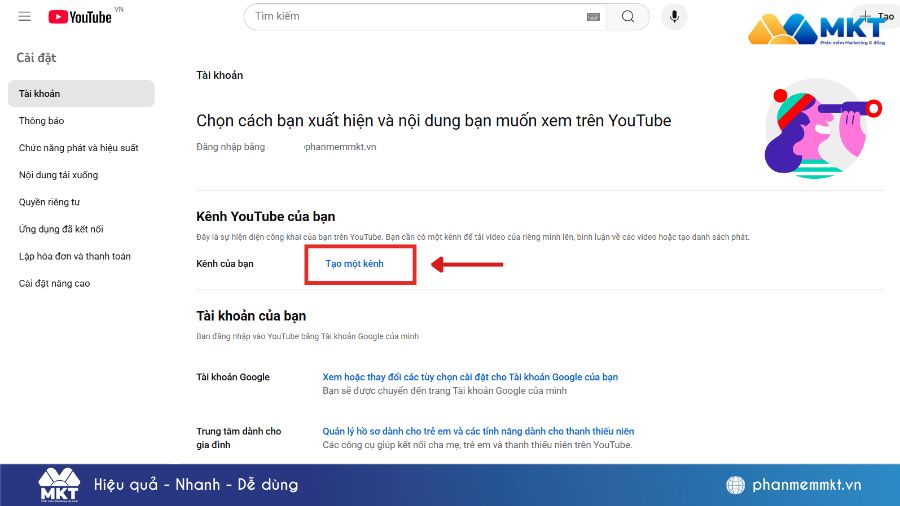Screen dimensions: 900x506
Task: Click the MKT logo in bottom banner
Action: (x=58, y=485)
